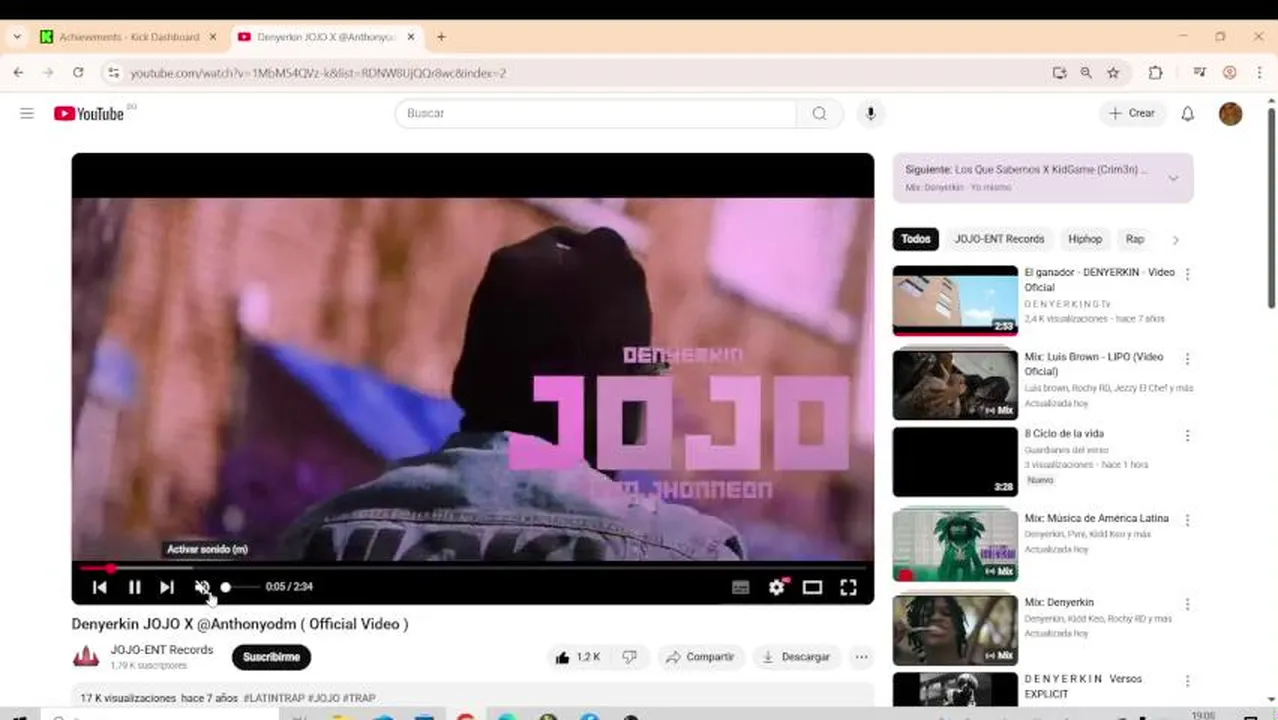Open the notifications bell
Screen dimensions: 1278x720
coord(1187,114)
